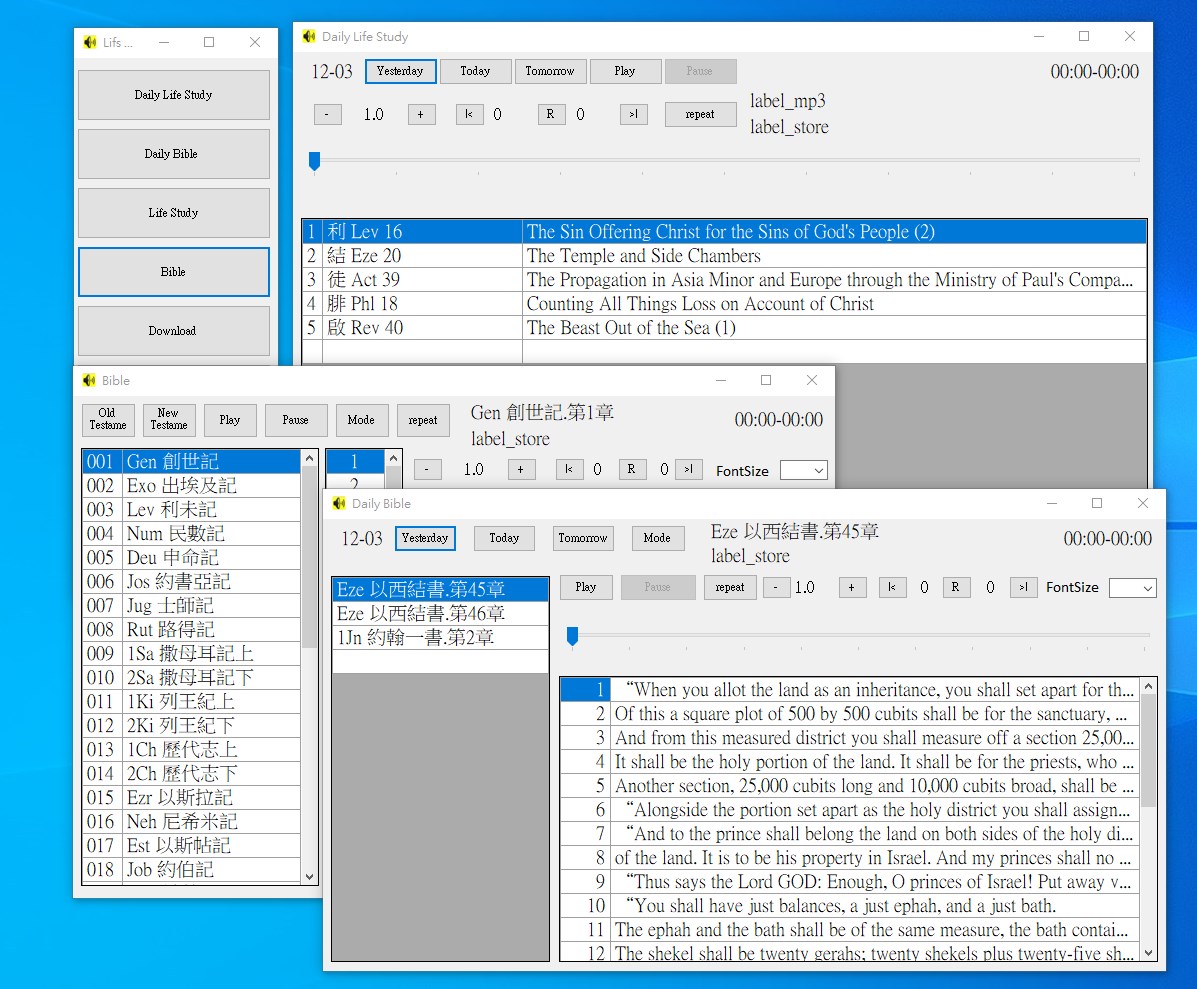Click the Life Study launcher button

173,213
